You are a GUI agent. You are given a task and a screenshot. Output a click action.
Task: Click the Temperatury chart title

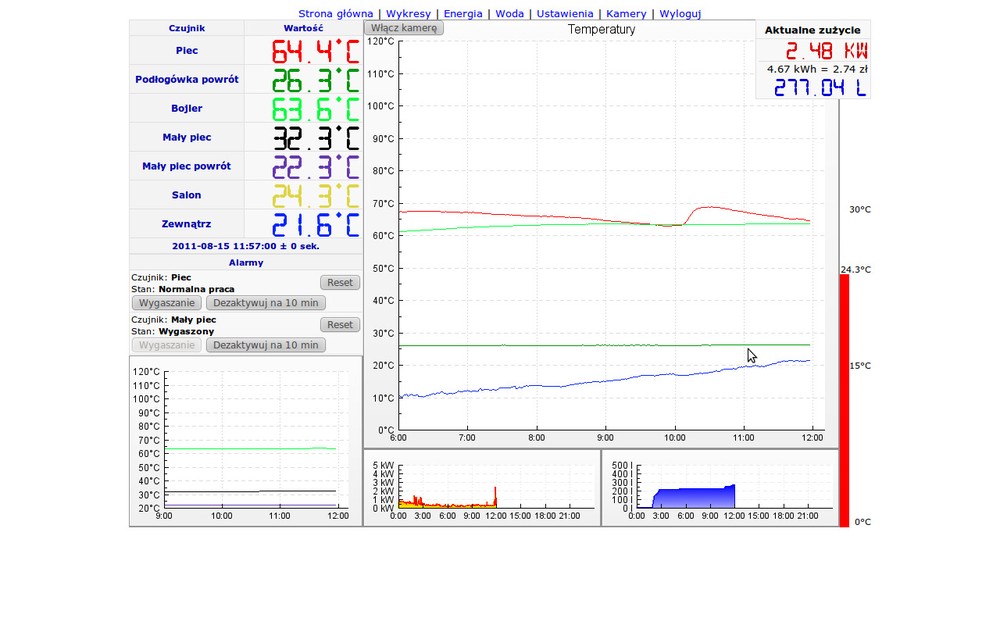[x=601, y=29]
